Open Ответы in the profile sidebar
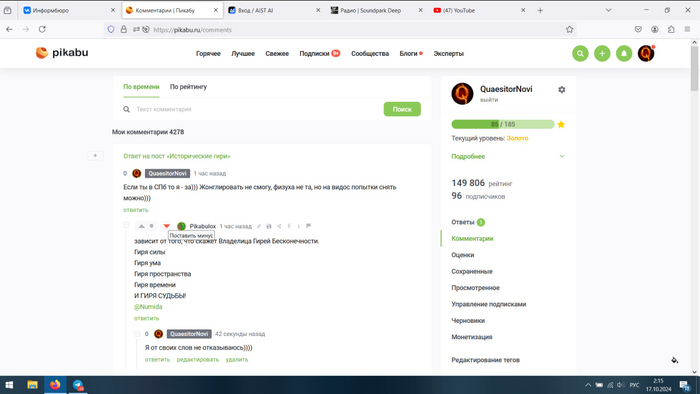Screen dimensions: 700x394 (462, 222)
